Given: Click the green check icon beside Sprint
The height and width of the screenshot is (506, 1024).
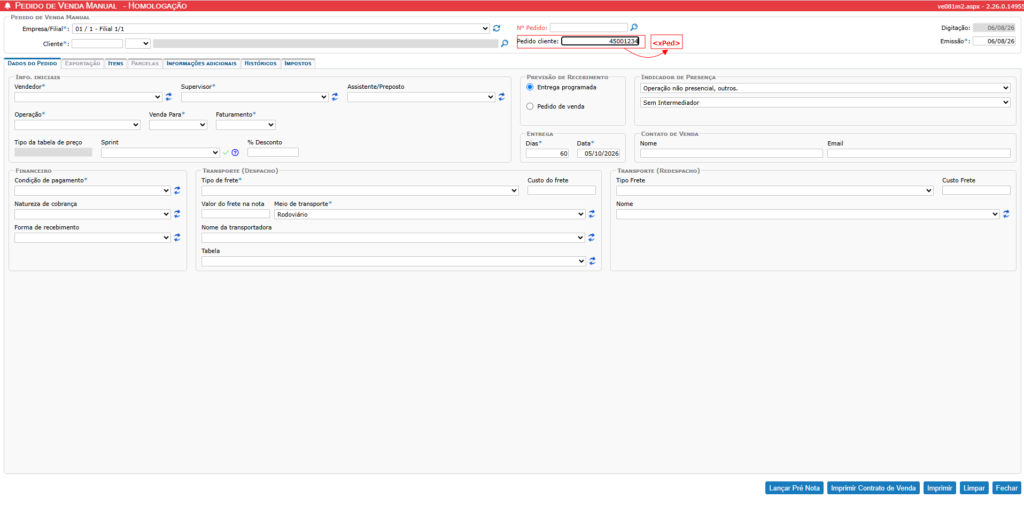Looking at the screenshot, I should point(226,152).
